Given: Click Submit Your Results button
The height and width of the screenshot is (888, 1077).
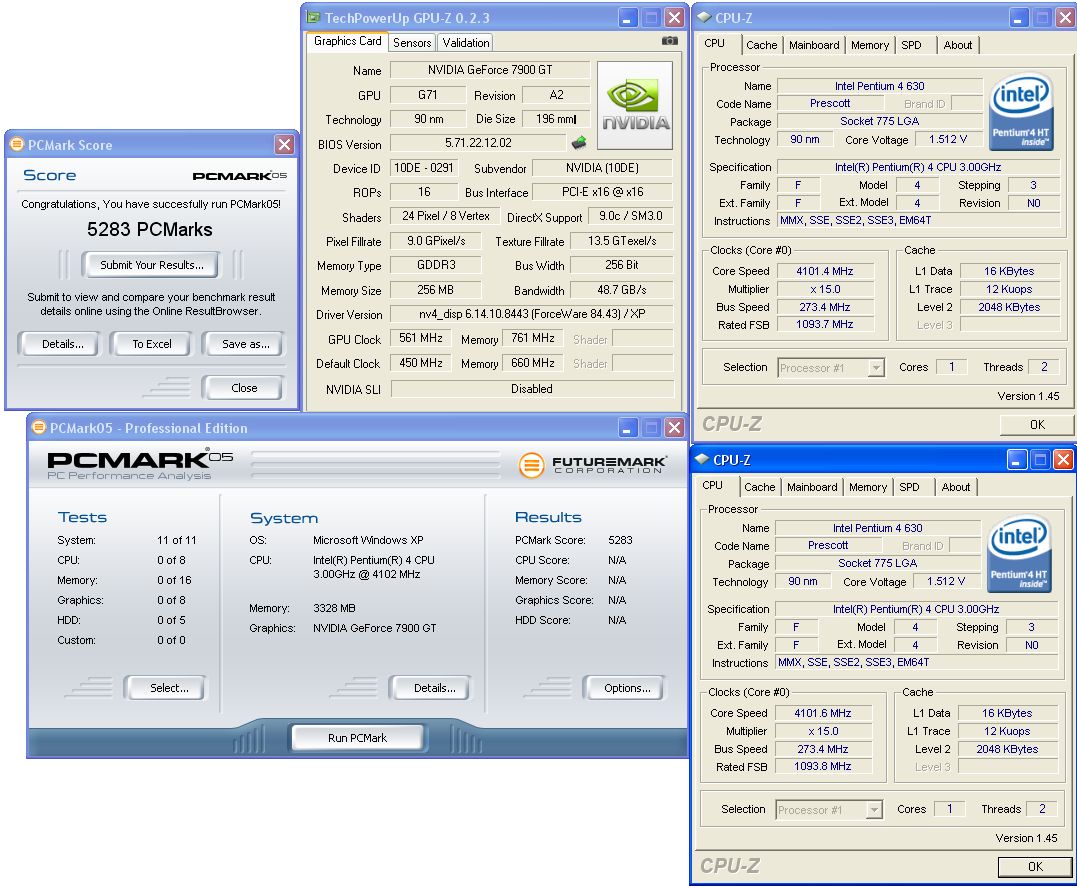Looking at the screenshot, I should (x=151, y=265).
